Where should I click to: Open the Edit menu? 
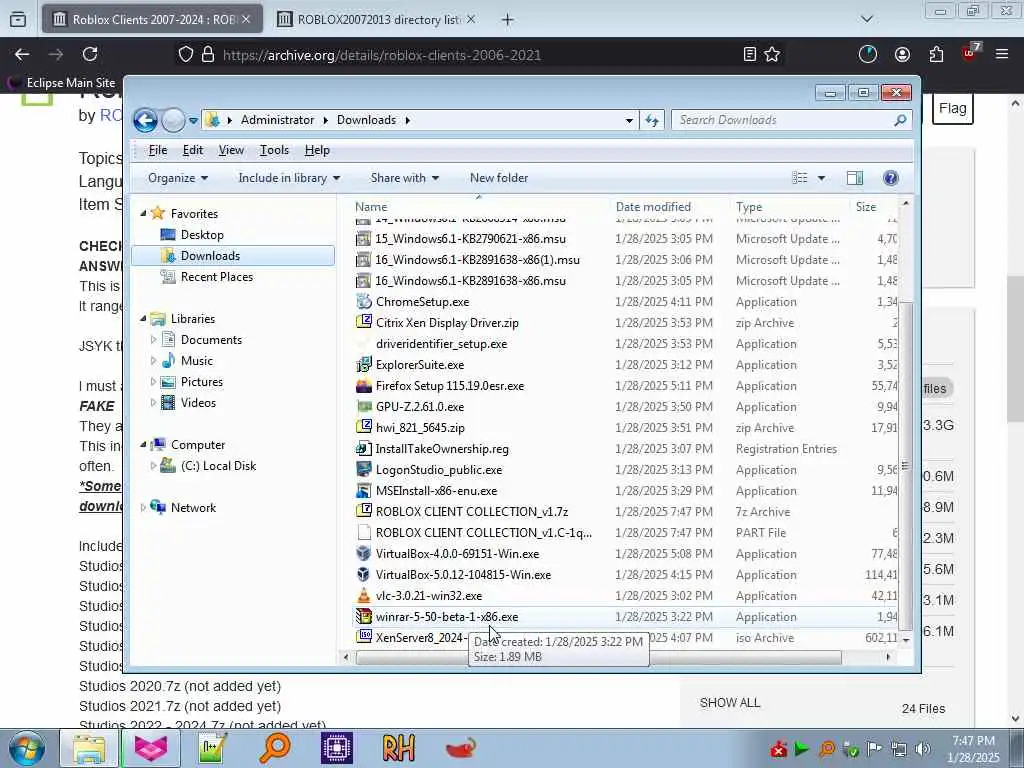(x=193, y=150)
